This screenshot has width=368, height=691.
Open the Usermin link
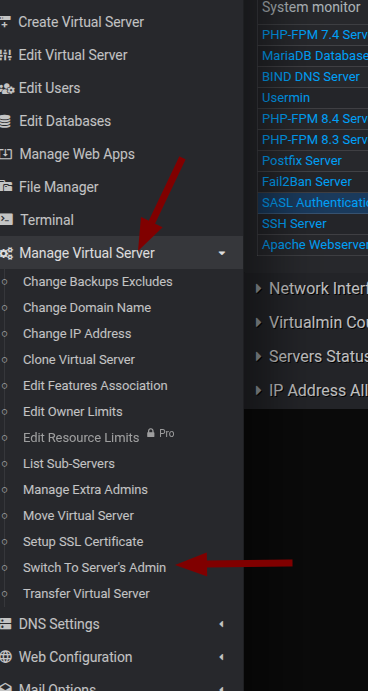286,97
